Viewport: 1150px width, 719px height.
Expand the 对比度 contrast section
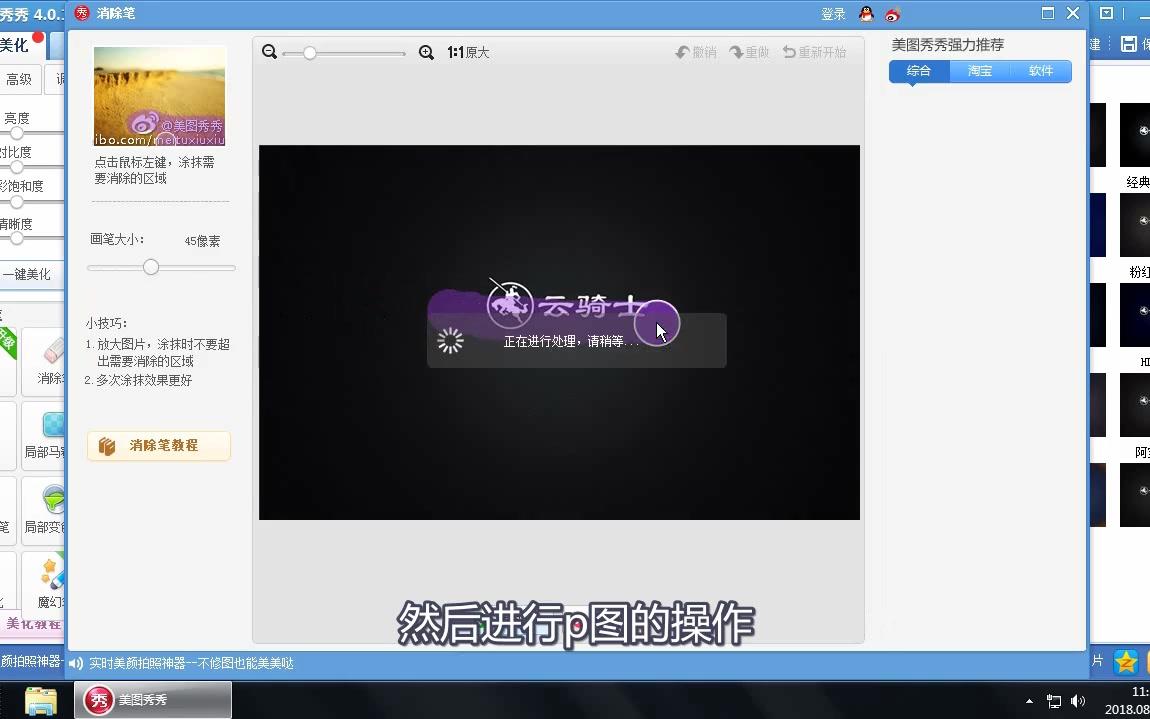pyautogui.click(x=15, y=150)
